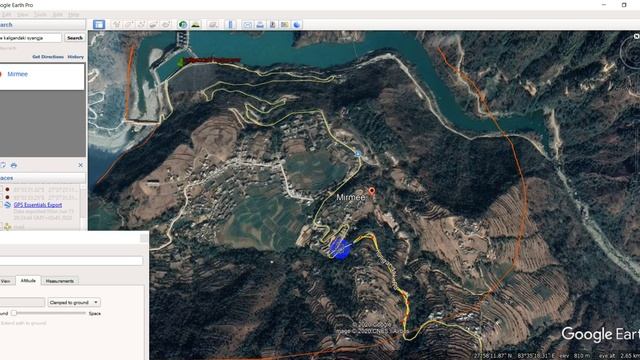This screenshot has height=360, width=640.
Task: Select the Add Path tool
Action: pyautogui.click(x=141, y=25)
